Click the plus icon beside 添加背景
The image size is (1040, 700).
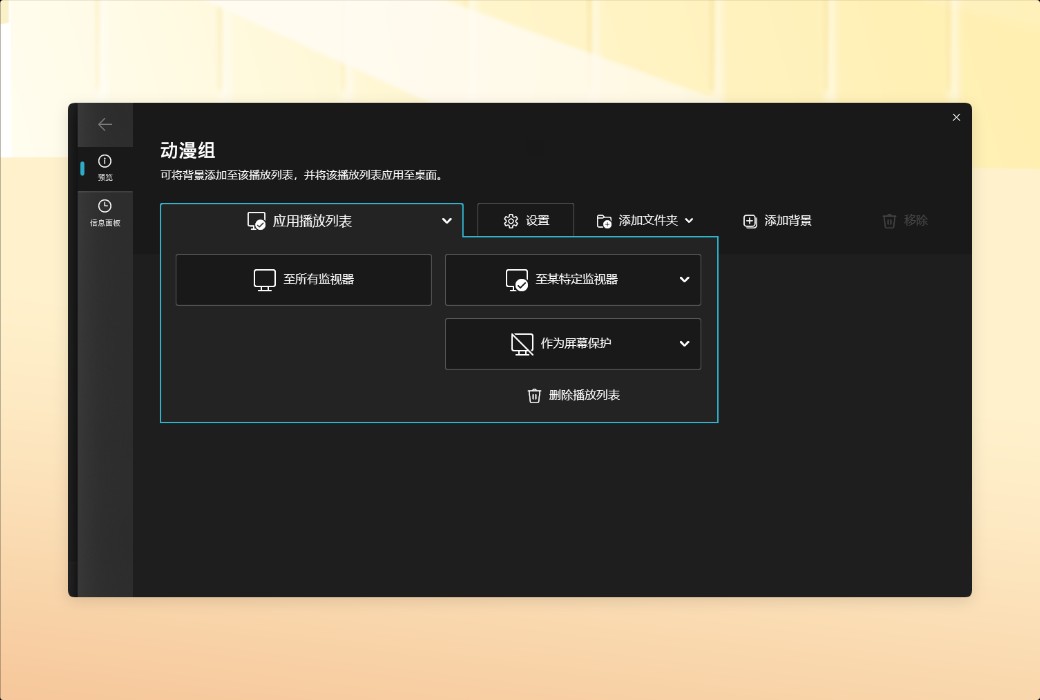point(749,220)
